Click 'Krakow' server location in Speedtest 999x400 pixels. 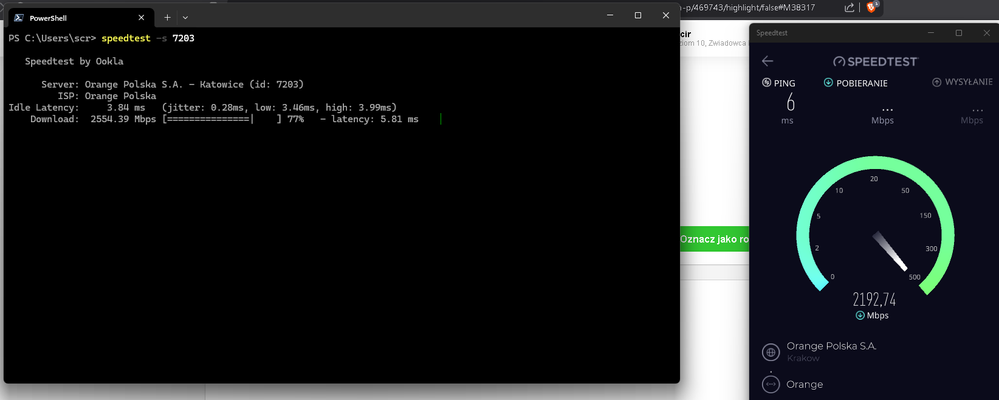pyautogui.click(x=803, y=358)
